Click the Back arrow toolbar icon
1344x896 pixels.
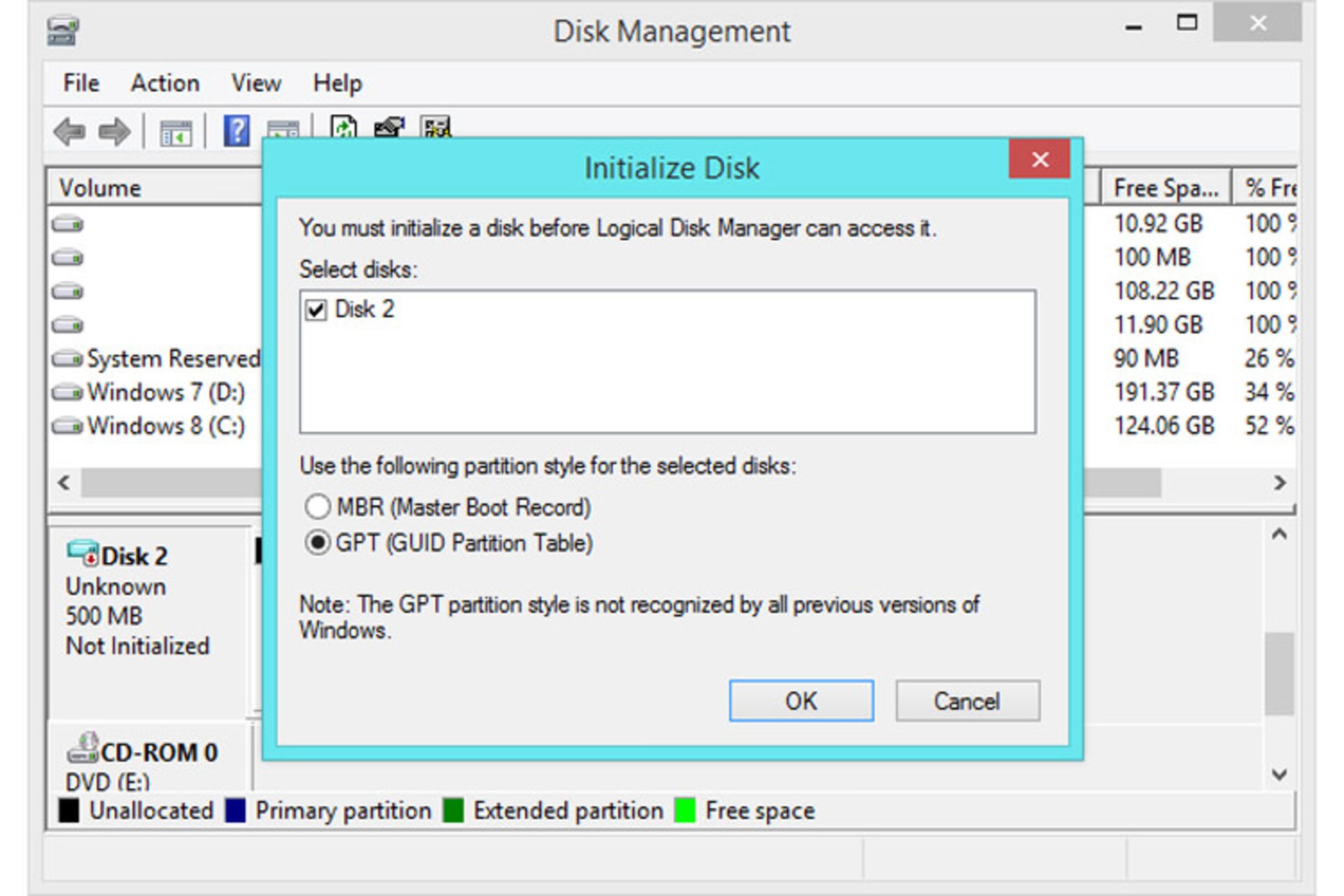(x=69, y=131)
